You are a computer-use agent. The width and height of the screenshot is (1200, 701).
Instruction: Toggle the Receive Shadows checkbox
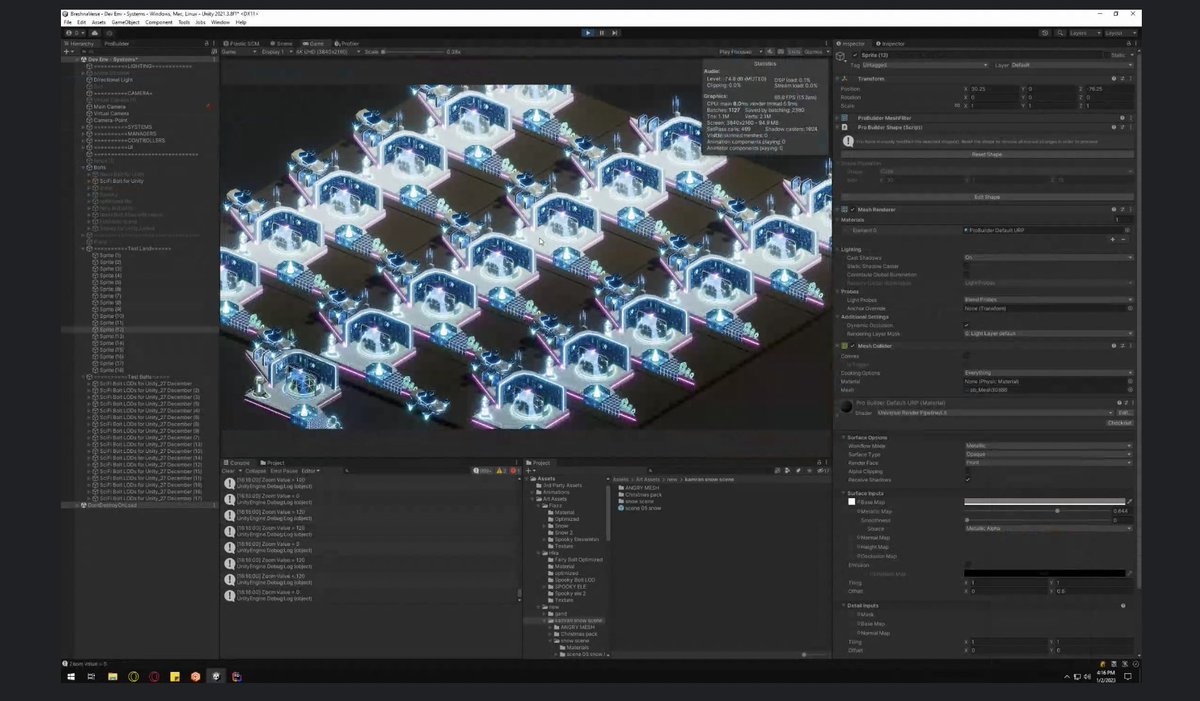coord(967,480)
